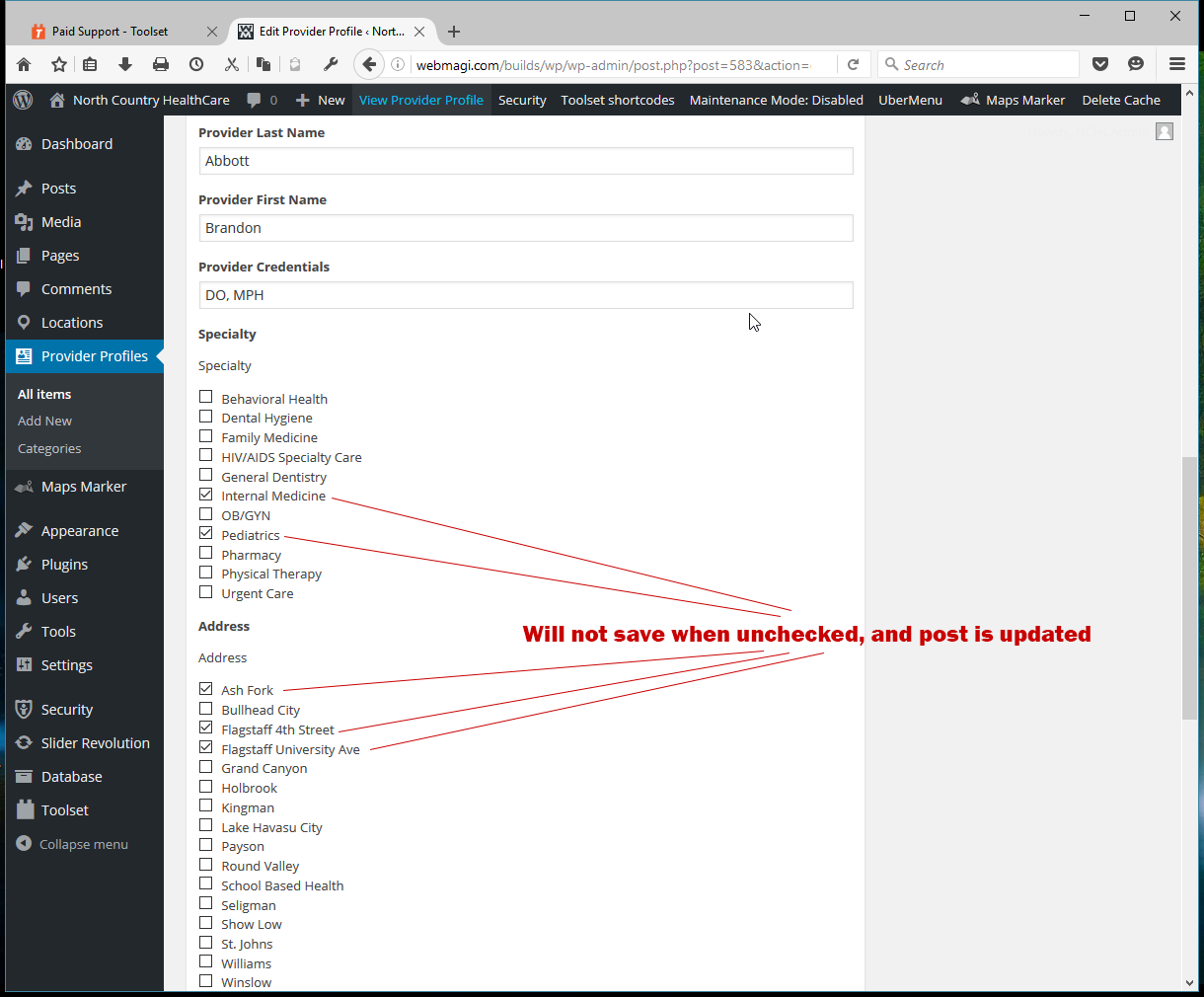The width and height of the screenshot is (1204, 997).
Task: Open Comments using the speech bubble icon
Action: [x=23, y=288]
